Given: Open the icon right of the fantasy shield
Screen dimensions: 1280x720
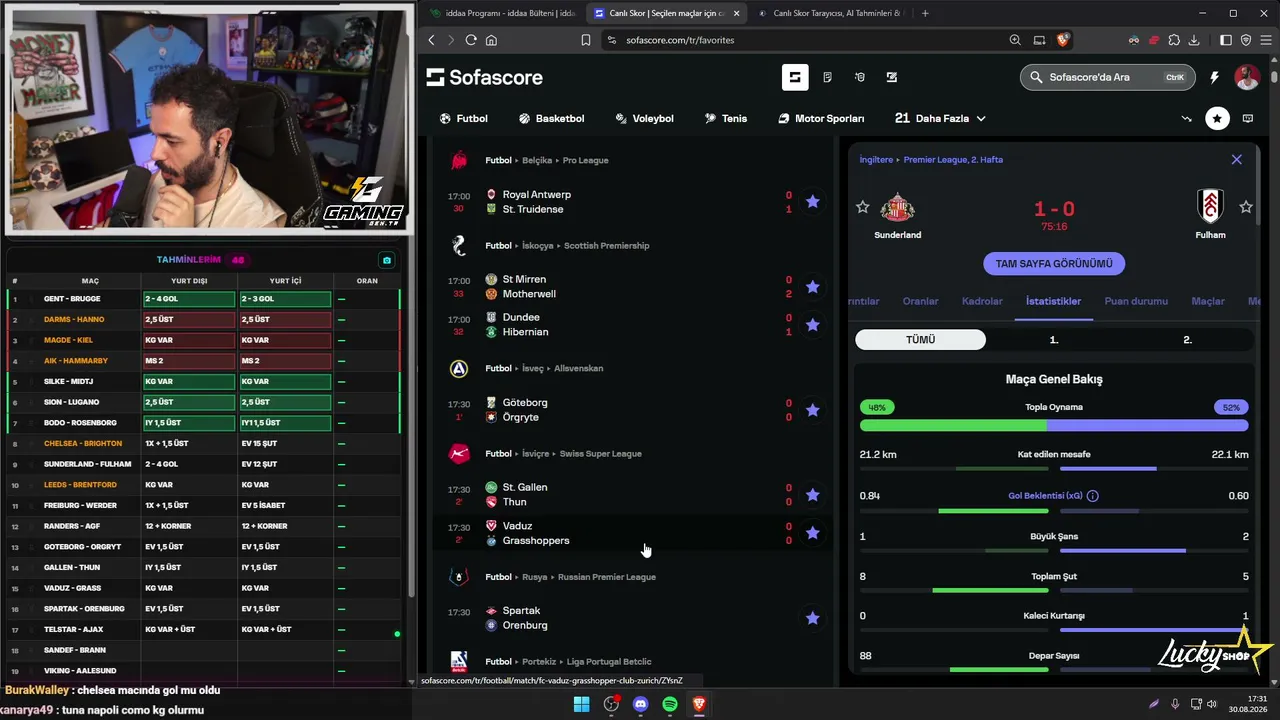Looking at the screenshot, I should point(892,77).
